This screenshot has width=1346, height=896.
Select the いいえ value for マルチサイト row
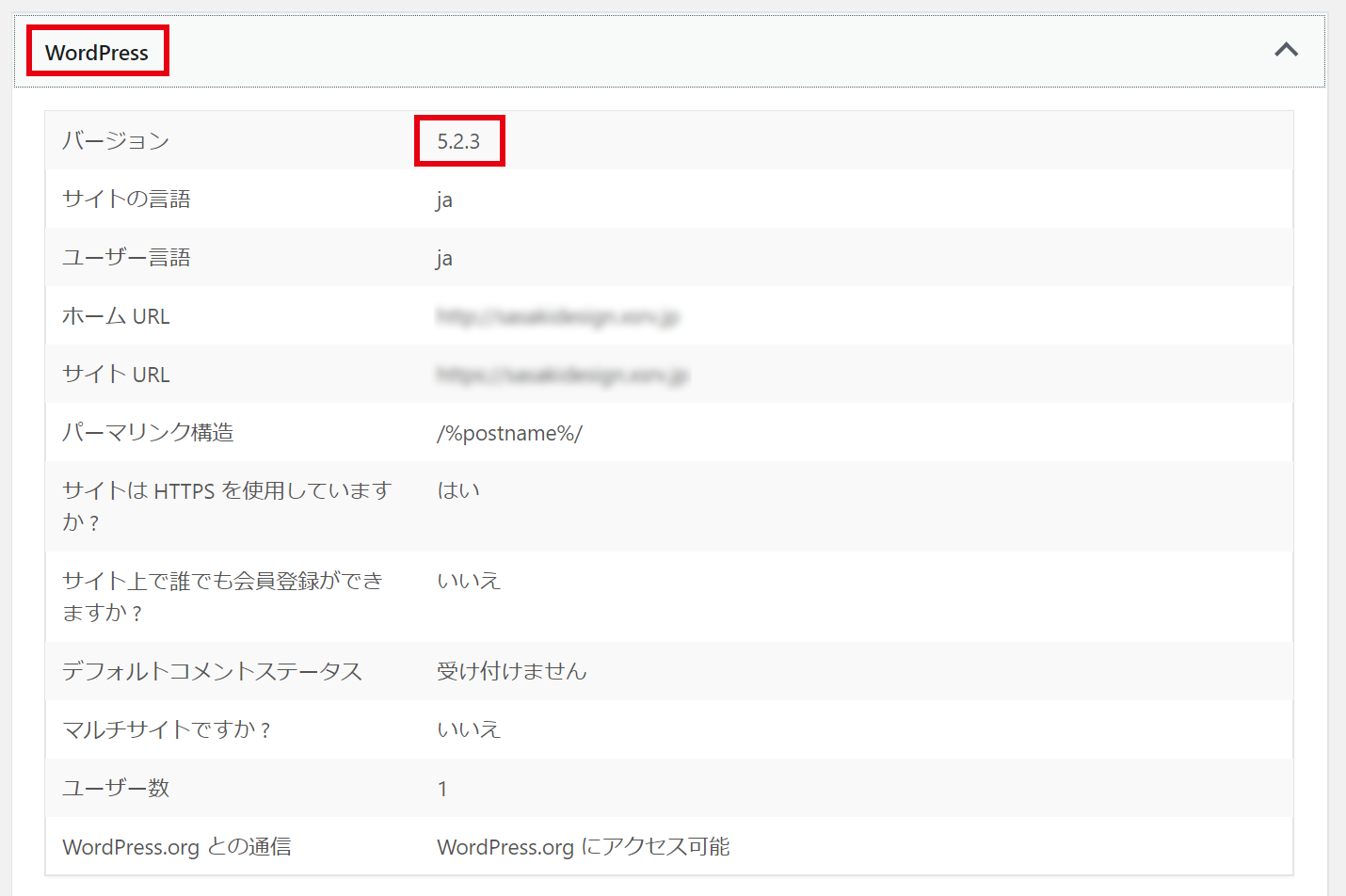coord(468,729)
